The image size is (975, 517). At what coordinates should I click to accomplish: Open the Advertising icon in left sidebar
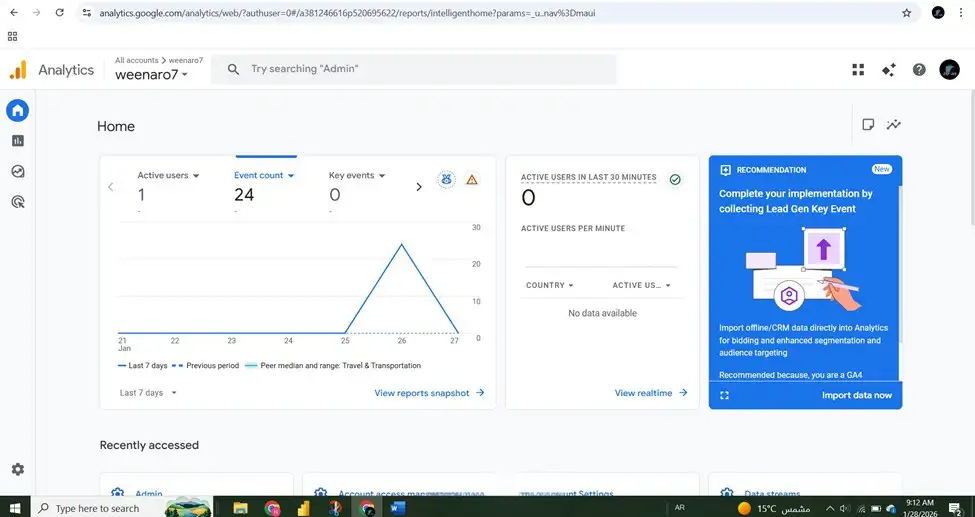(17, 202)
